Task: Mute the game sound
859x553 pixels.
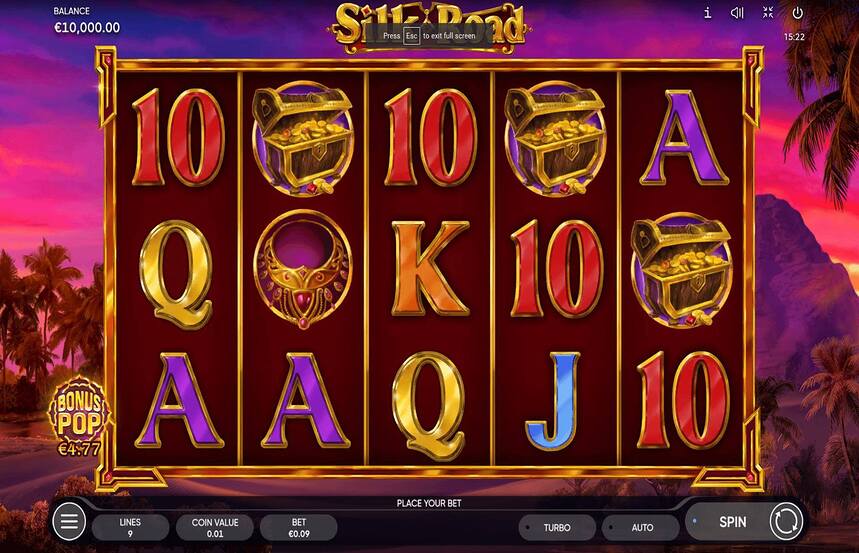Action: click(x=737, y=13)
